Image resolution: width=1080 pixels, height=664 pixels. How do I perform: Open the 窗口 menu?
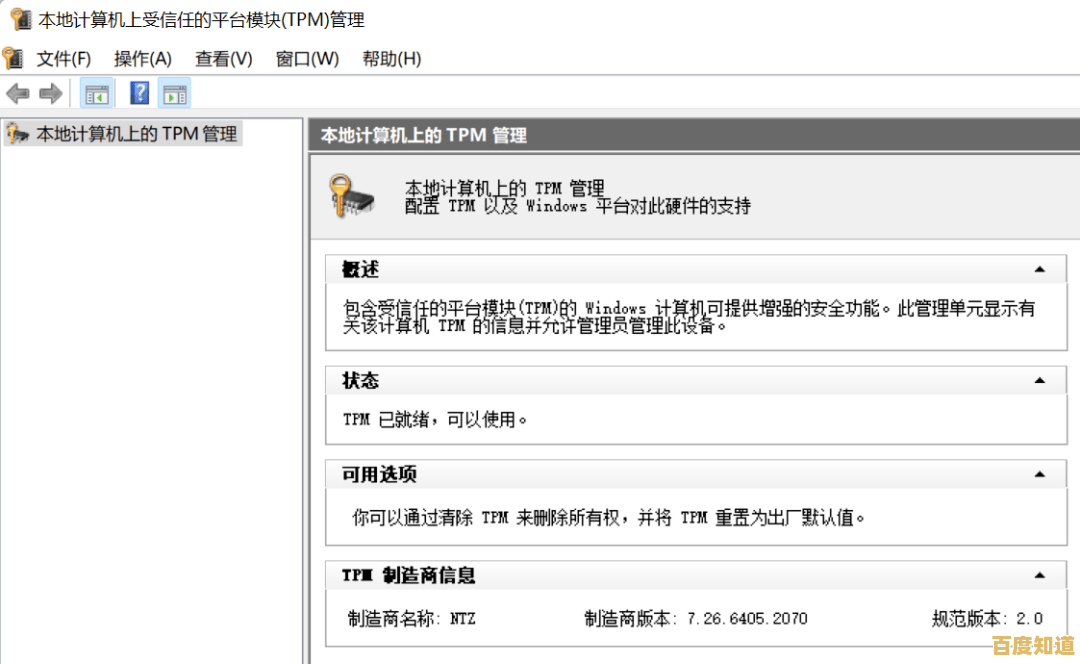tap(306, 59)
